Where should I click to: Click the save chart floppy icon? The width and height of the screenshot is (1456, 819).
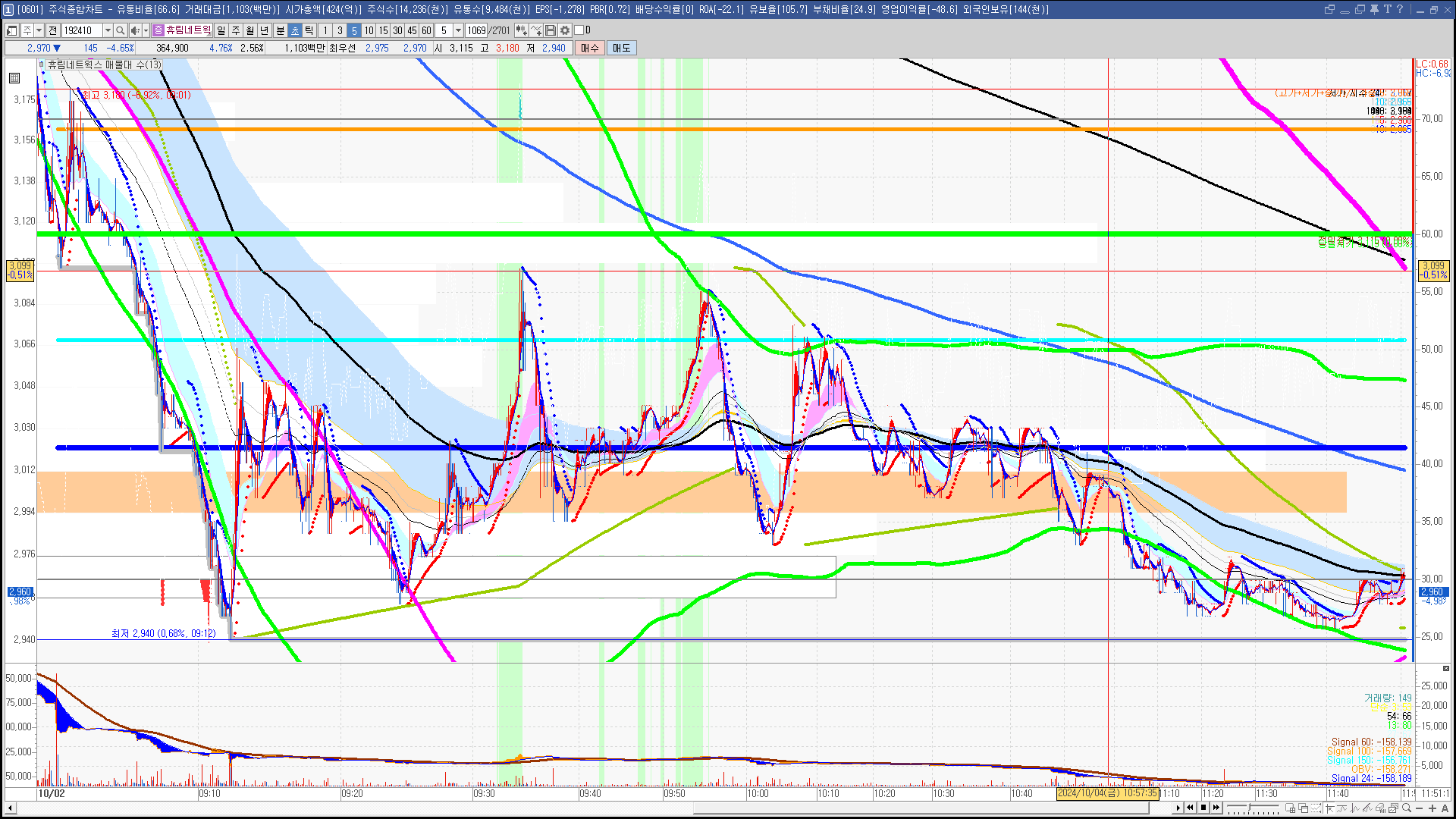coord(551,30)
